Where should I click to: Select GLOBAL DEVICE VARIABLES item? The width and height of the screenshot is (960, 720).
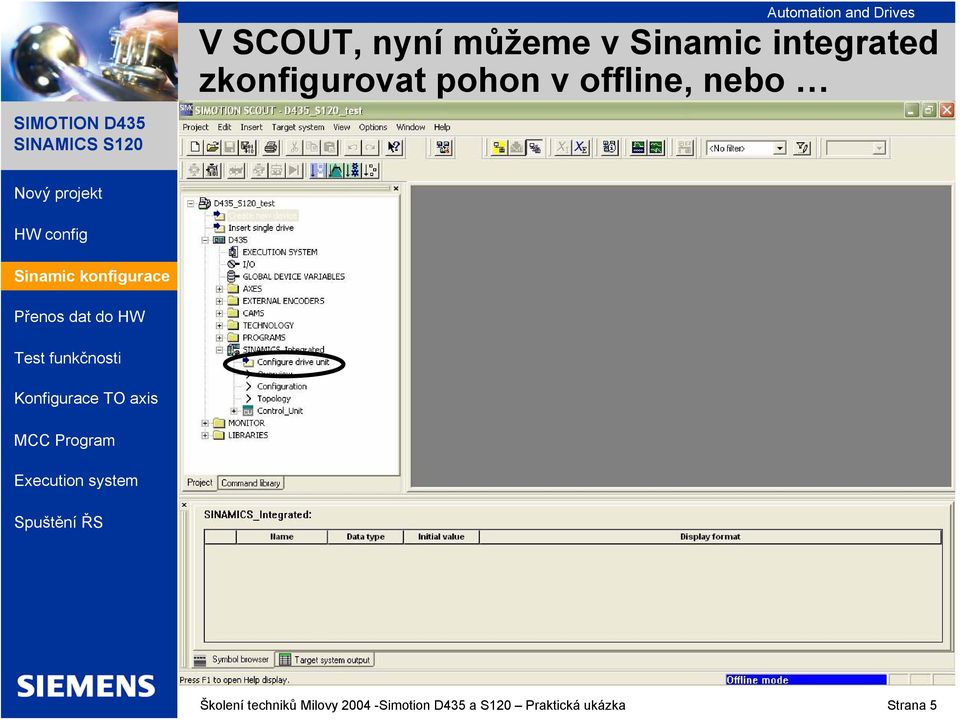point(293,277)
